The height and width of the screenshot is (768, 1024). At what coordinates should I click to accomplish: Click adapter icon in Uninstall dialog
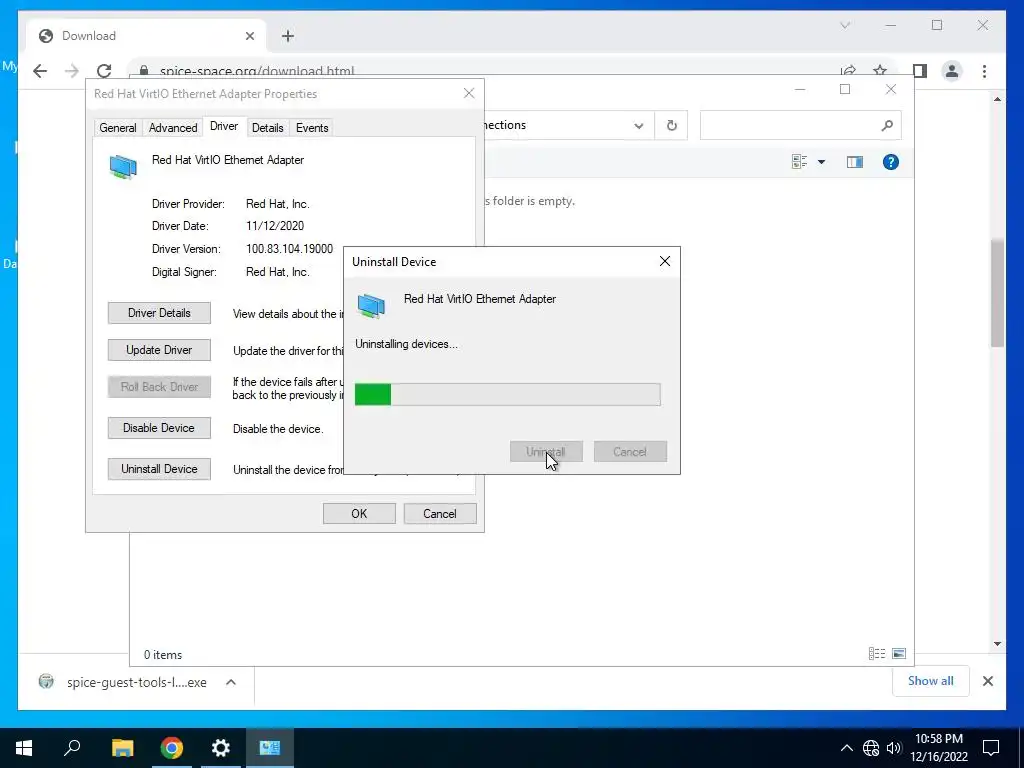pos(371,305)
